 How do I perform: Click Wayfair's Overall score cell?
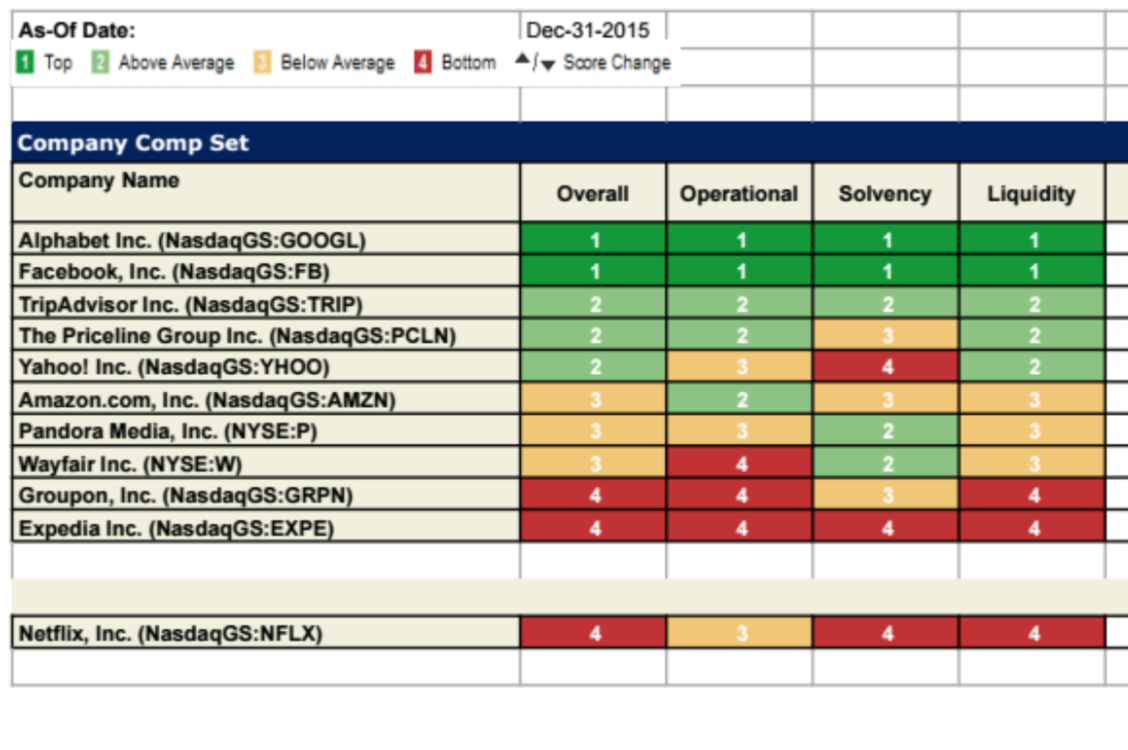[593, 463]
